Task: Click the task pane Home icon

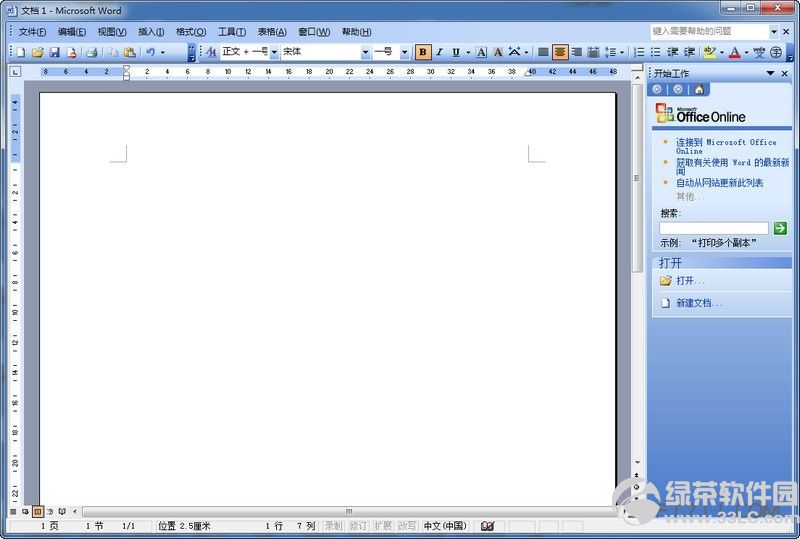Action: (x=699, y=90)
